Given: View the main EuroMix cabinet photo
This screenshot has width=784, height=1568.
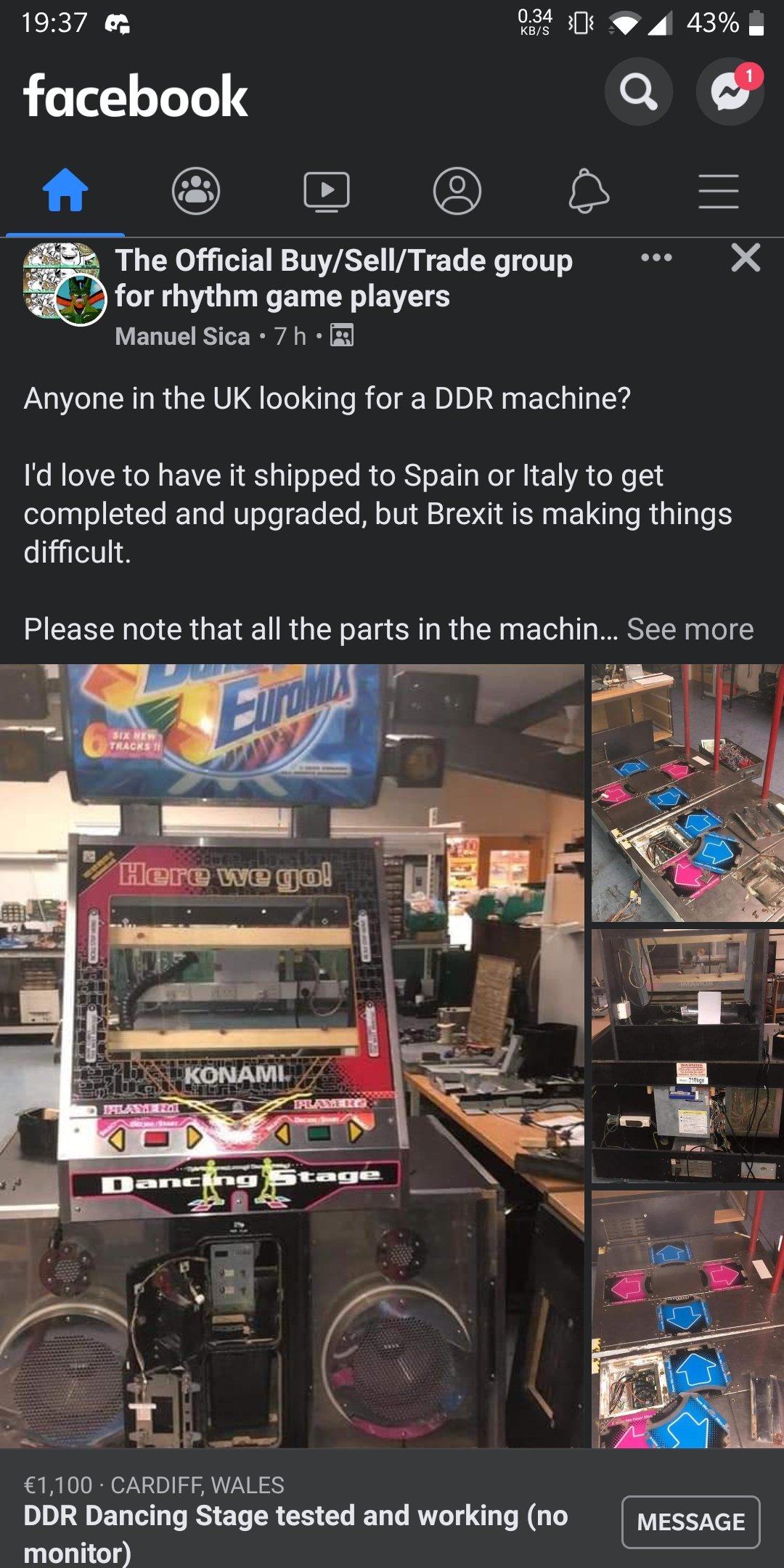Looking at the screenshot, I should pos(292,1056).
